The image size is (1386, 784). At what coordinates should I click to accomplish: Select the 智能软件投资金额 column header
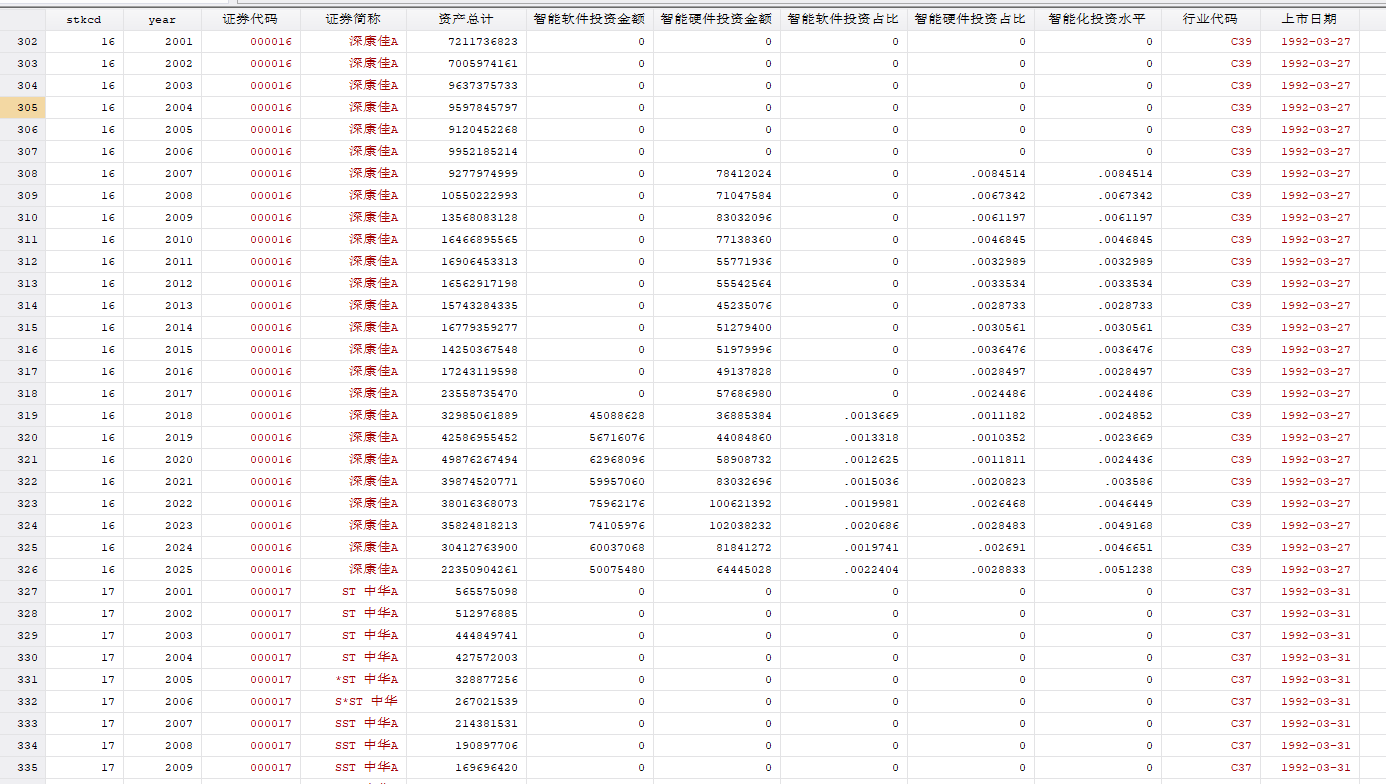pos(589,19)
